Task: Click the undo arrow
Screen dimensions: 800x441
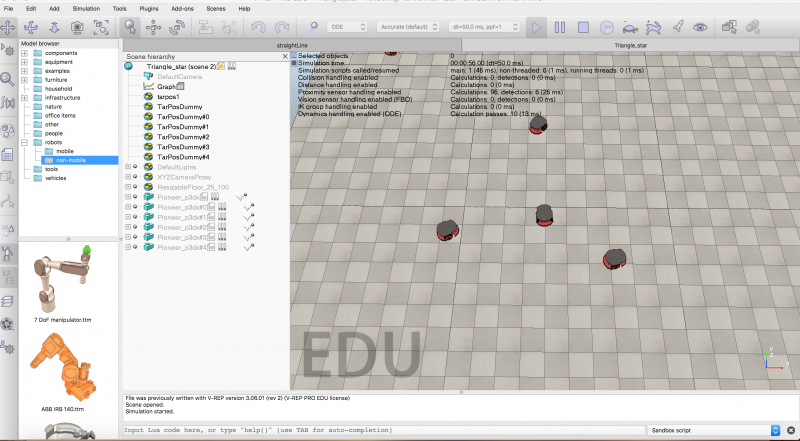Action: tap(258, 27)
